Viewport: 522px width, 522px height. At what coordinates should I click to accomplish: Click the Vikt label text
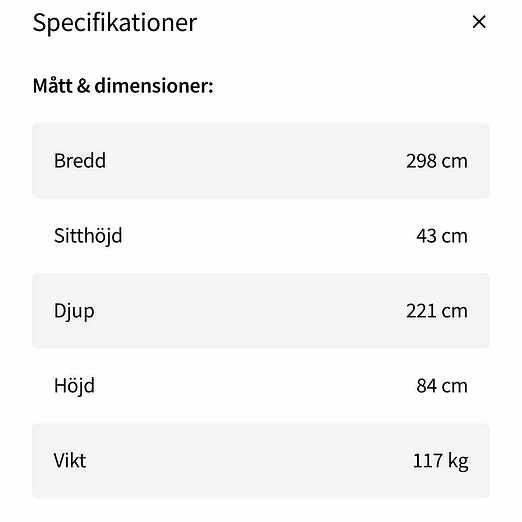[70, 461]
